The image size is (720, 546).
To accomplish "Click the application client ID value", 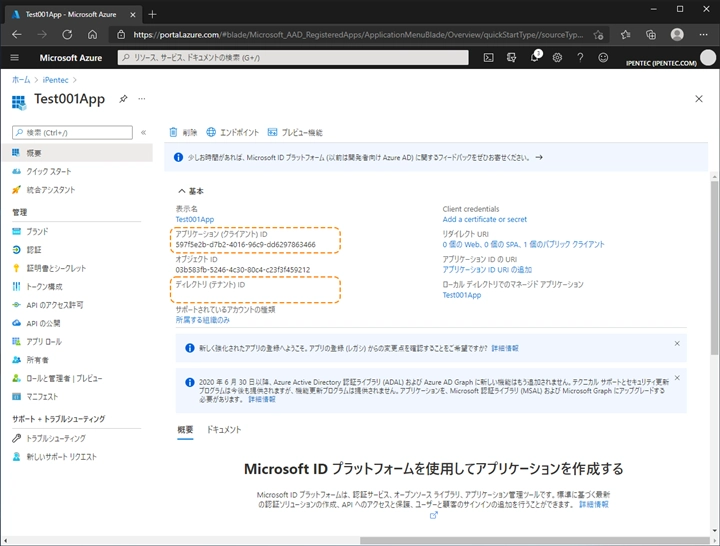I will point(246,244).
